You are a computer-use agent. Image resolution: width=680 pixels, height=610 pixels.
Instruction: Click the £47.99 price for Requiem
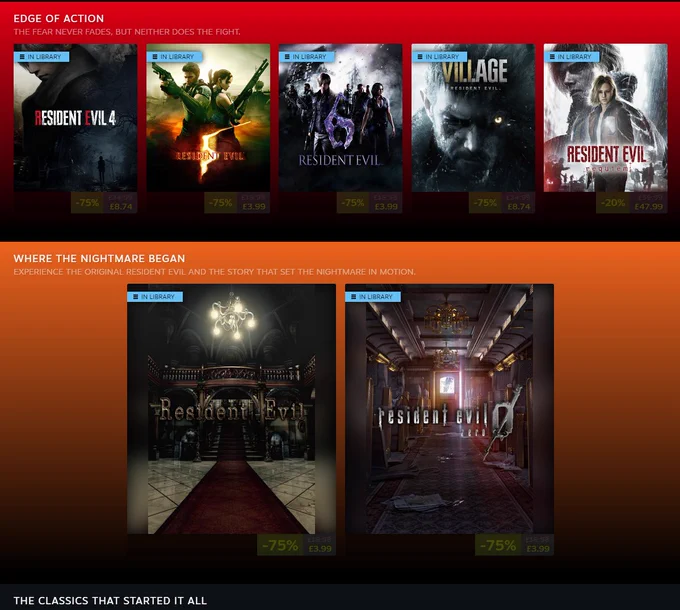[x=649, y=207]
